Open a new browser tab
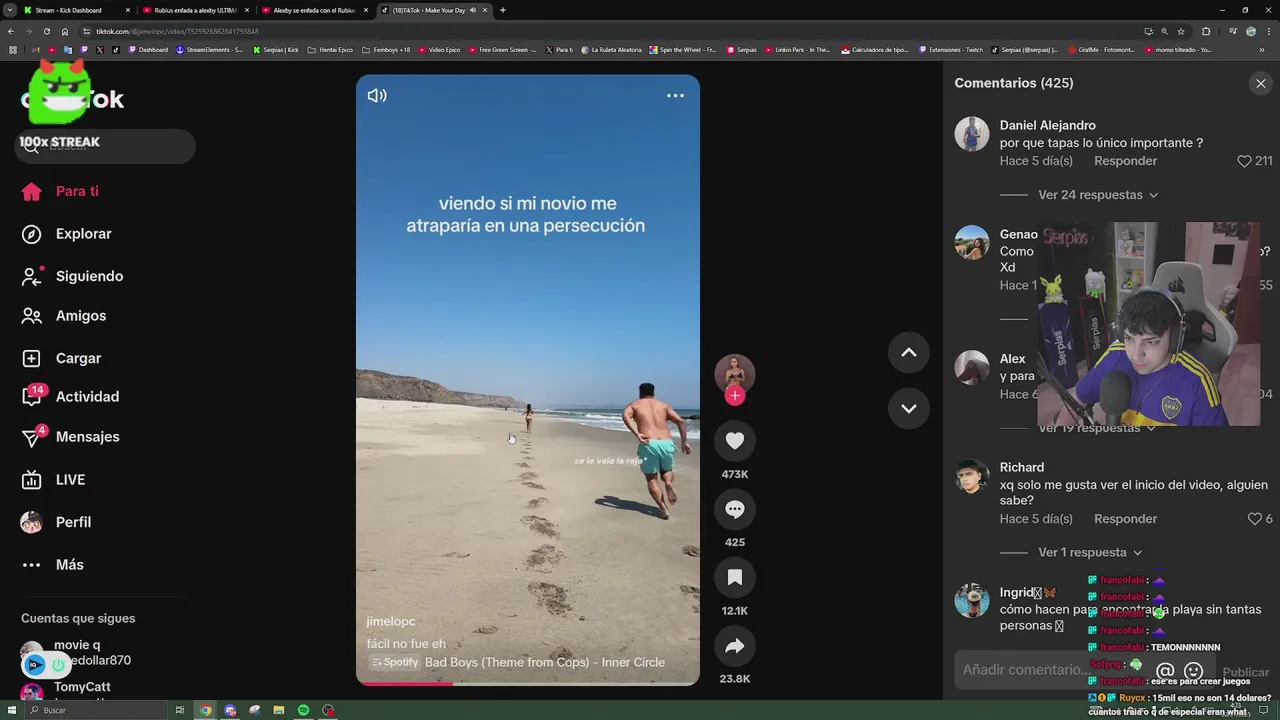The image size is (1280, 720). (x=502, y=10)
